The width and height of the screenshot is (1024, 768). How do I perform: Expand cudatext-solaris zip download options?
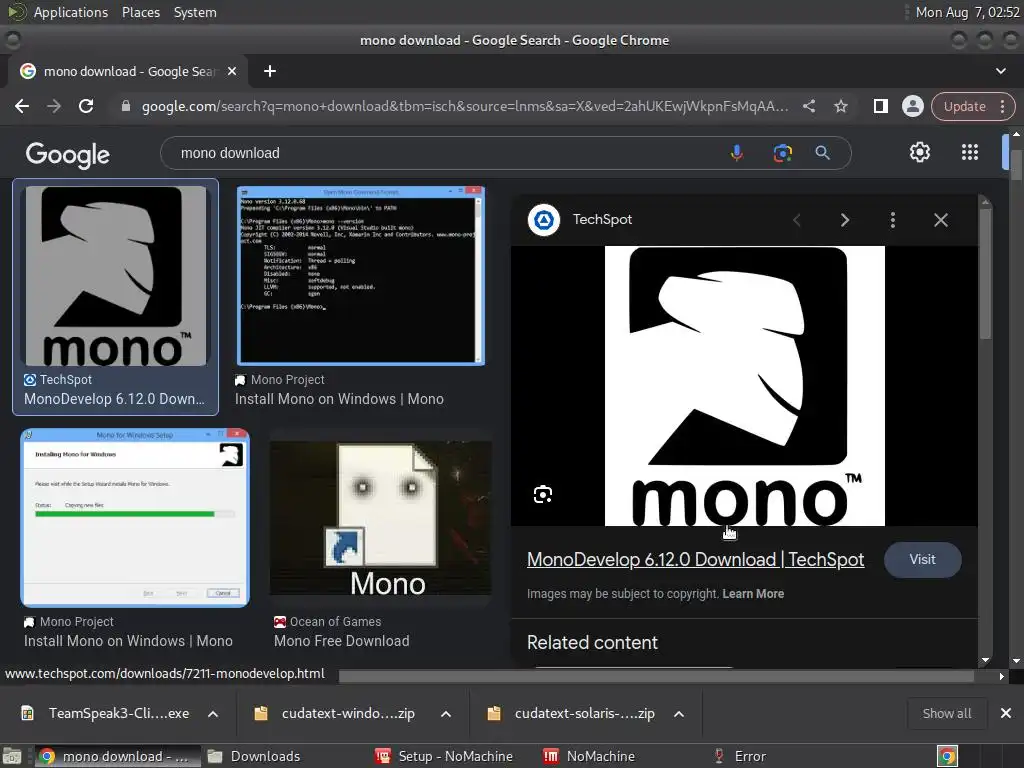(679, 714)
